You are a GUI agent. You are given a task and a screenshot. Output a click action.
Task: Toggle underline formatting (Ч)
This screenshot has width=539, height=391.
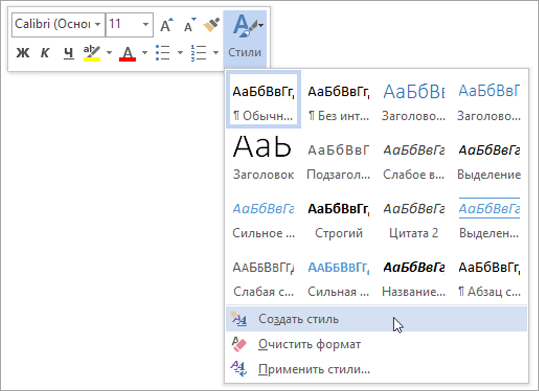(x=69, y=53)
